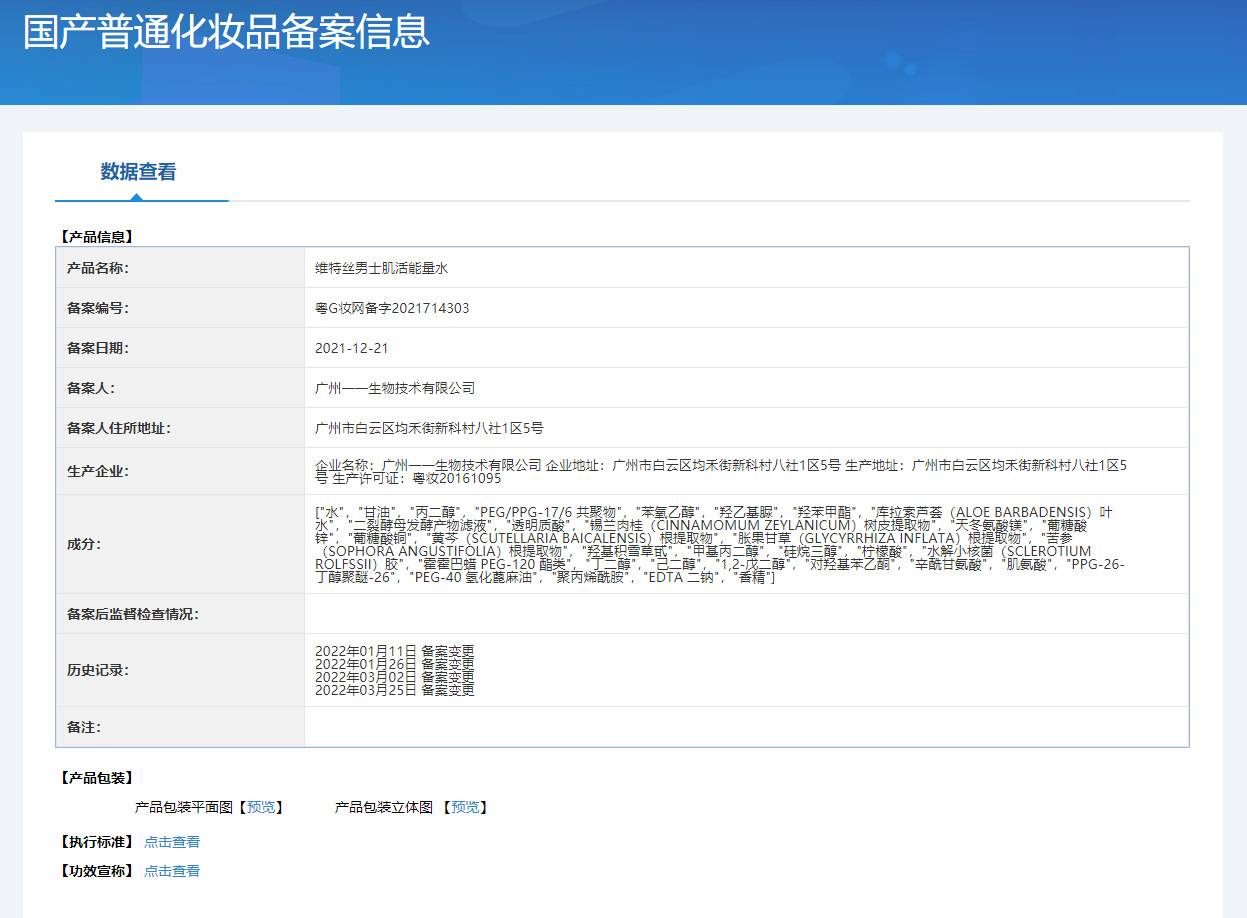Viewport: 1247px width, 918px height.
Task: Select the 数据查看 tab
Action: pyautogui.click(x=138, y=172)
